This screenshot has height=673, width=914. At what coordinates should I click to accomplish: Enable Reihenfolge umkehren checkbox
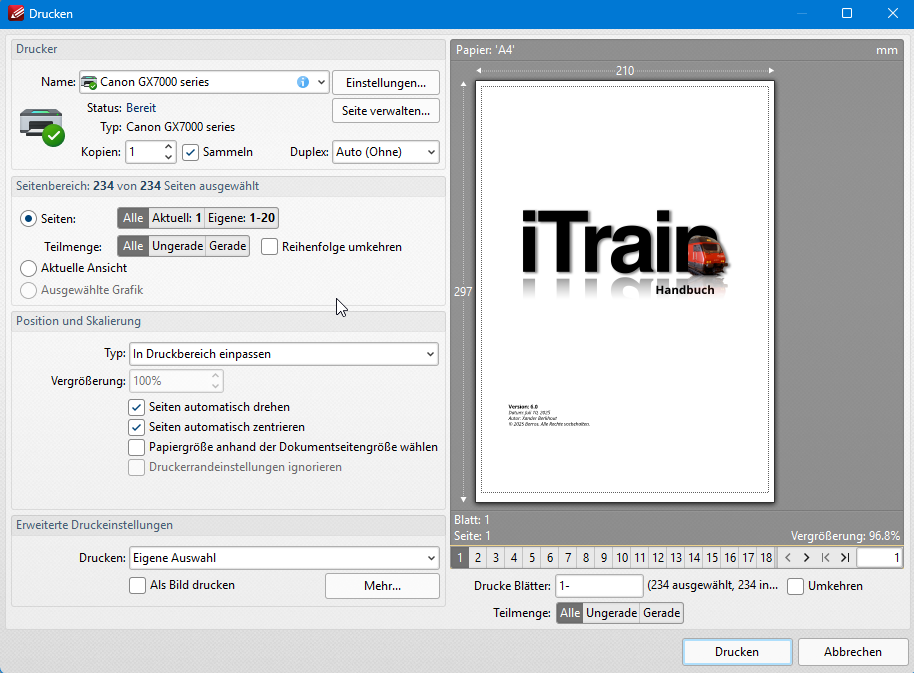269,247
